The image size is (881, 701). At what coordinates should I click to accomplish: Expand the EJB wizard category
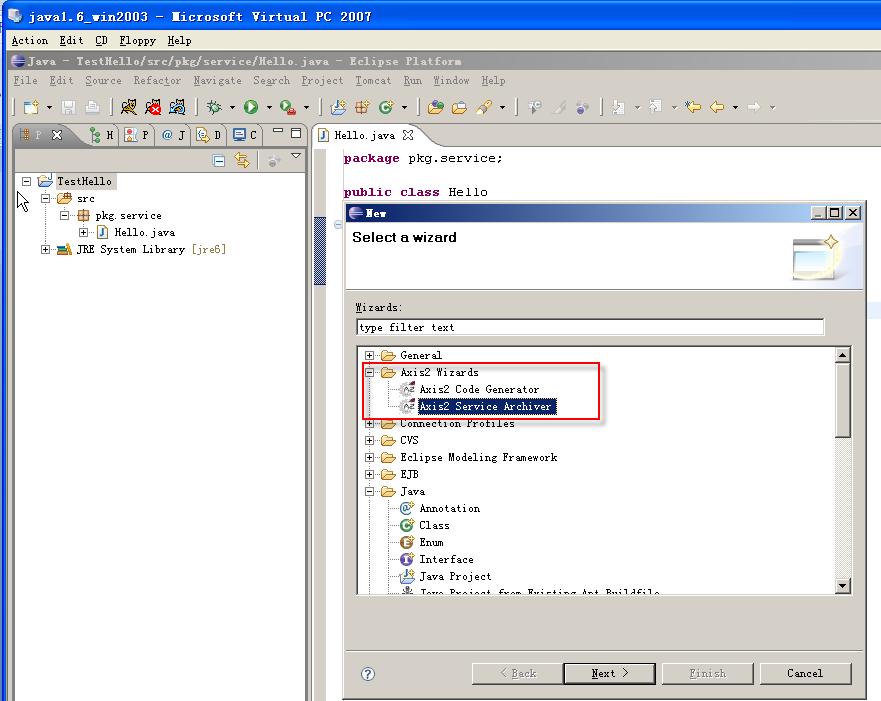pos(369,474)
